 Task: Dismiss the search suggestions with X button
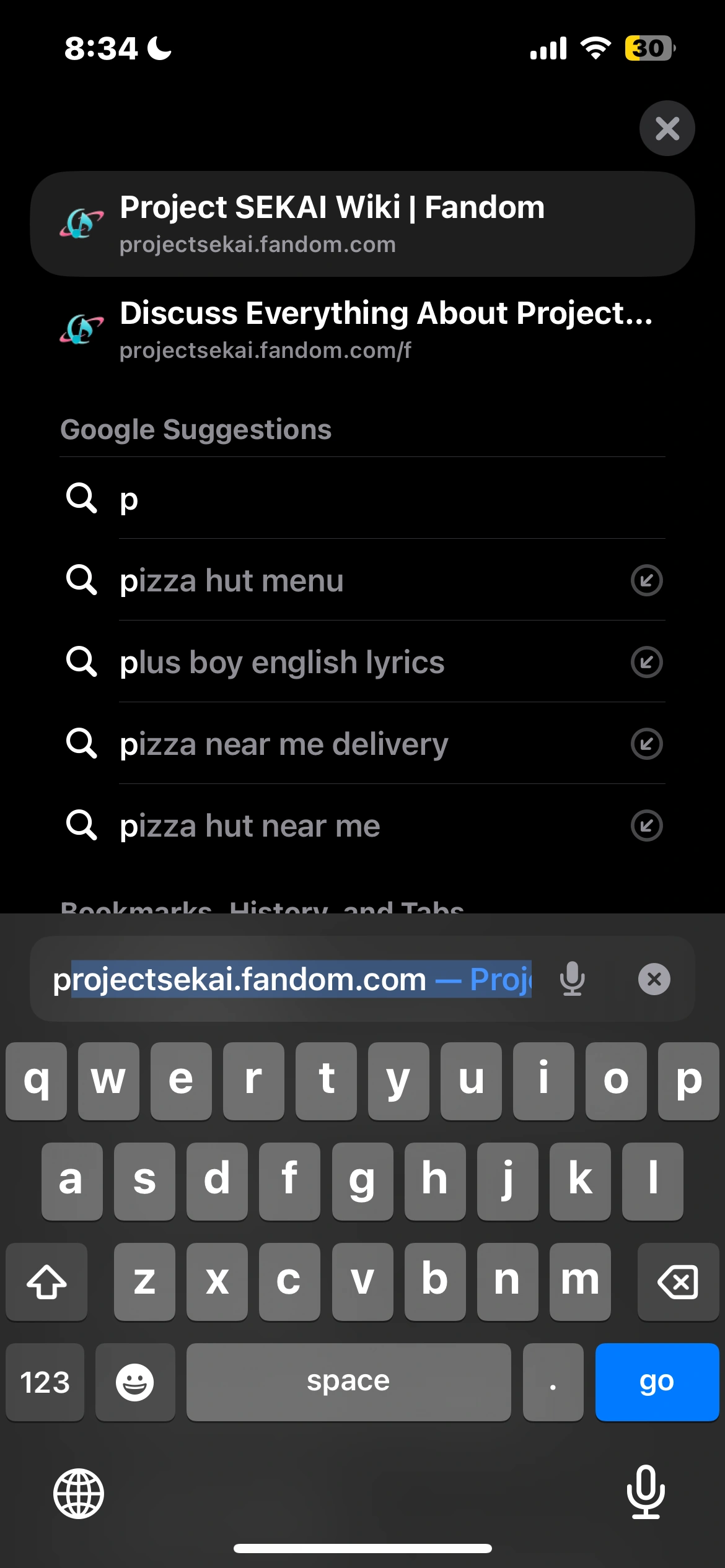click(x=667, y=129)
